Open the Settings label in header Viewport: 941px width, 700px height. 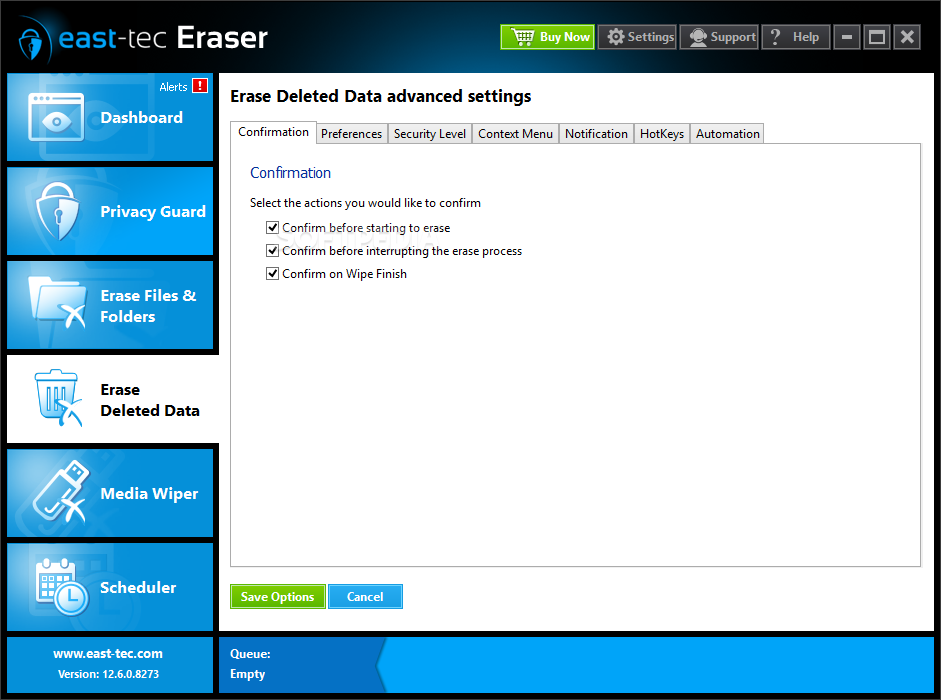(x=651, y=37)
